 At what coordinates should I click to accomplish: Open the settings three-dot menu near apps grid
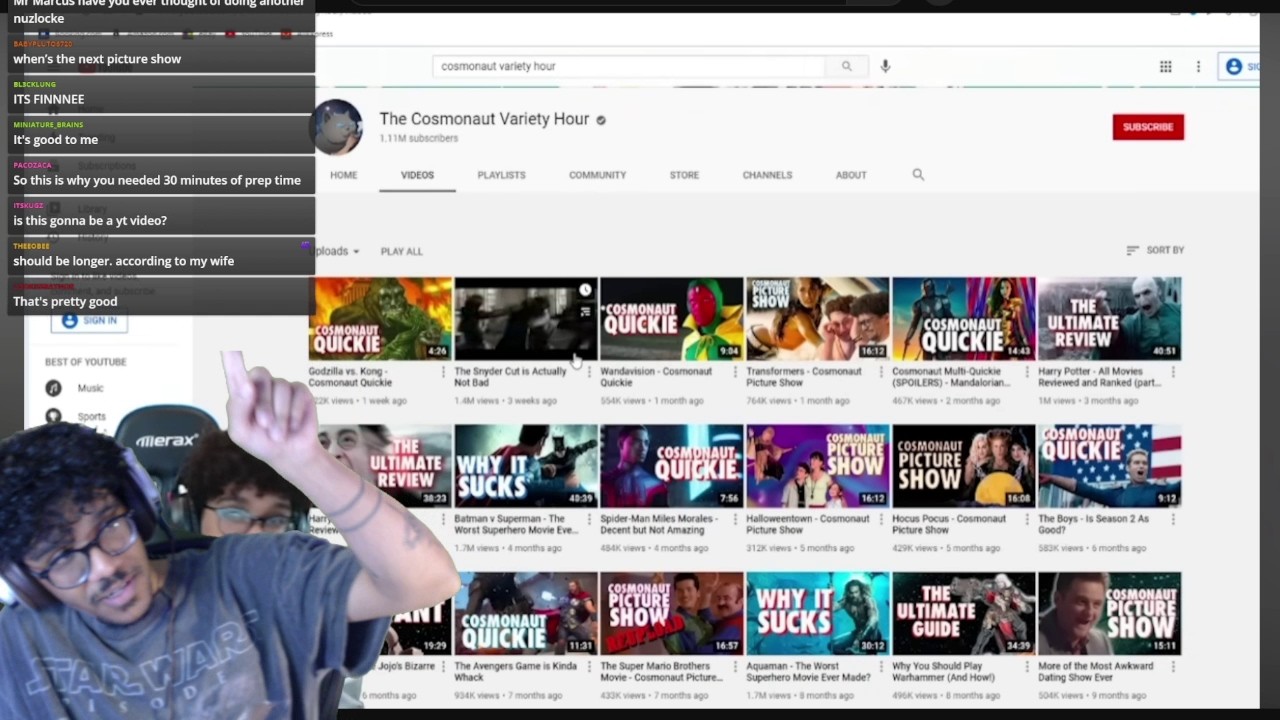[1198, 66]
